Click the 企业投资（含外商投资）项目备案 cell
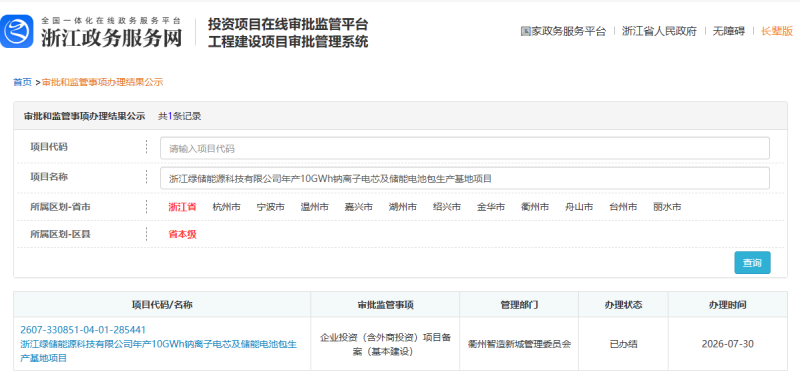The height and width of the screenshot is (374, 800). (385, 344)
